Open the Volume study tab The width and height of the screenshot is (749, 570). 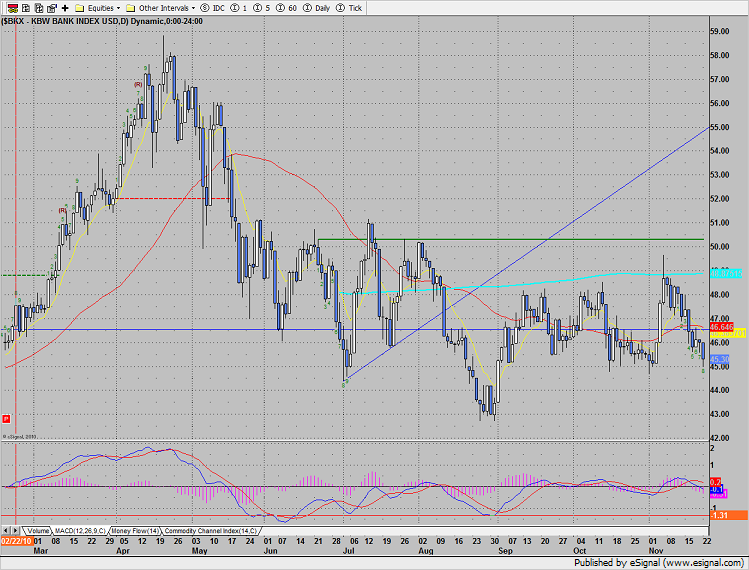38,531
